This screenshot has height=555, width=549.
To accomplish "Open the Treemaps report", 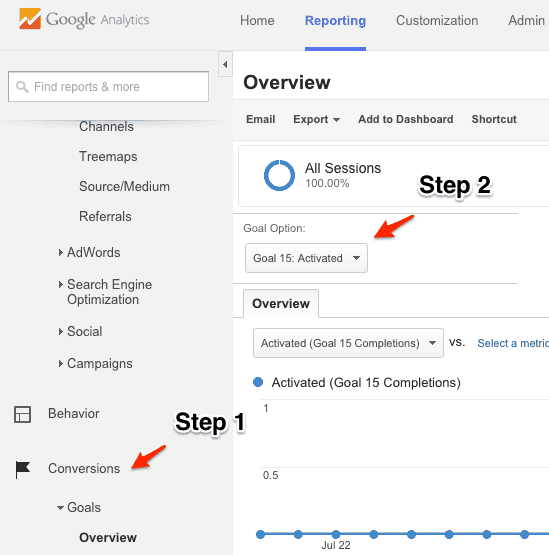I will pos(108,156).
